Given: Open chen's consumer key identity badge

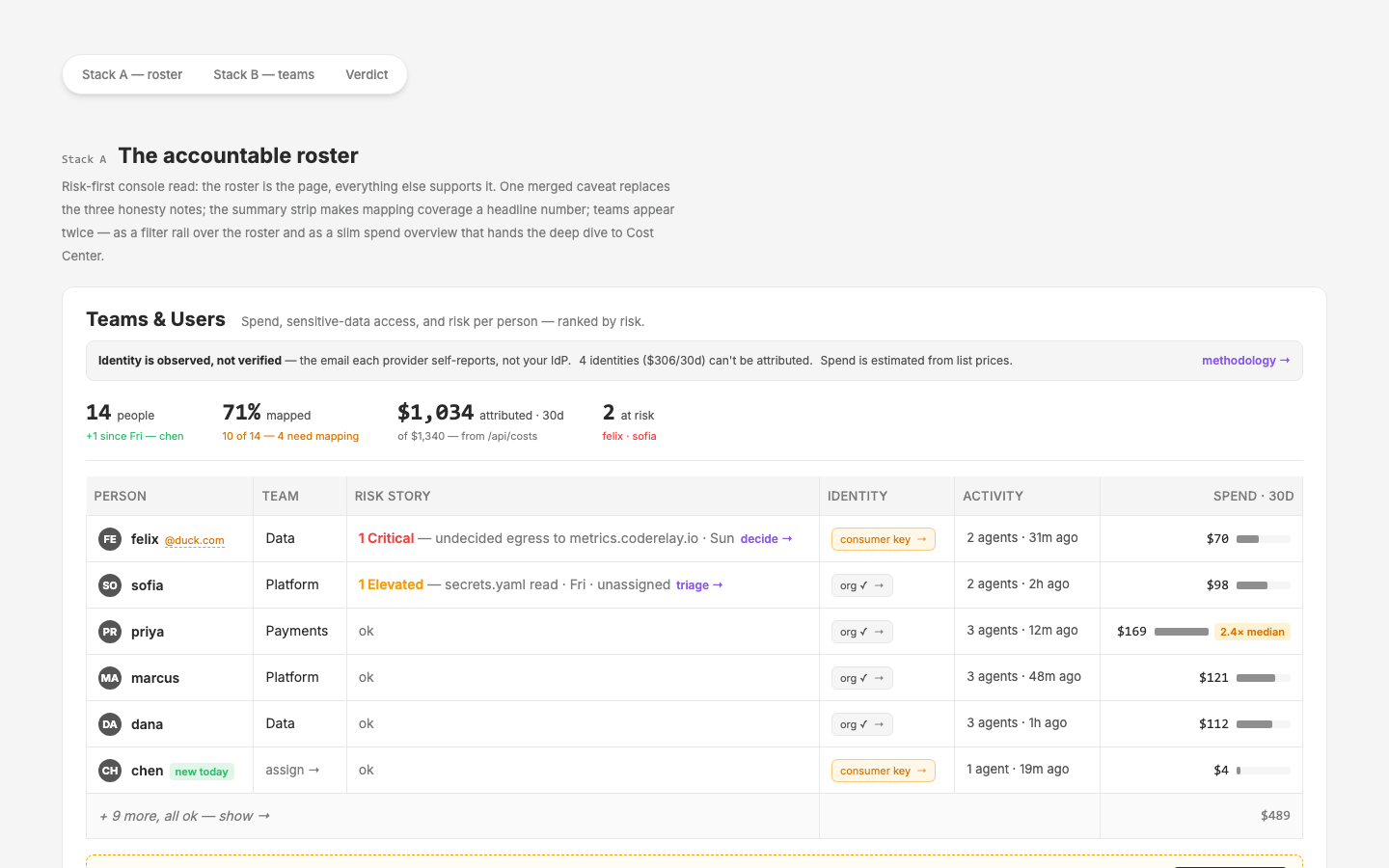Looking at the screenshot, I should [883, 771].
